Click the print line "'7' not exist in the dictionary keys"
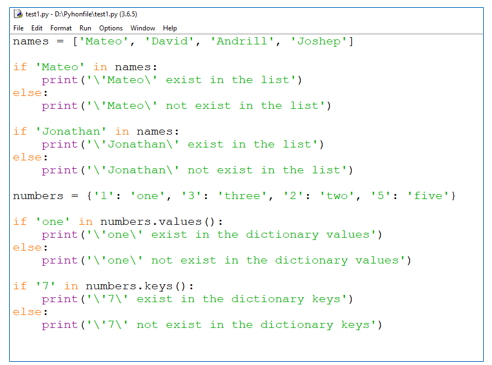The width and height of the screenshot is (492, 365). point(212,325)
